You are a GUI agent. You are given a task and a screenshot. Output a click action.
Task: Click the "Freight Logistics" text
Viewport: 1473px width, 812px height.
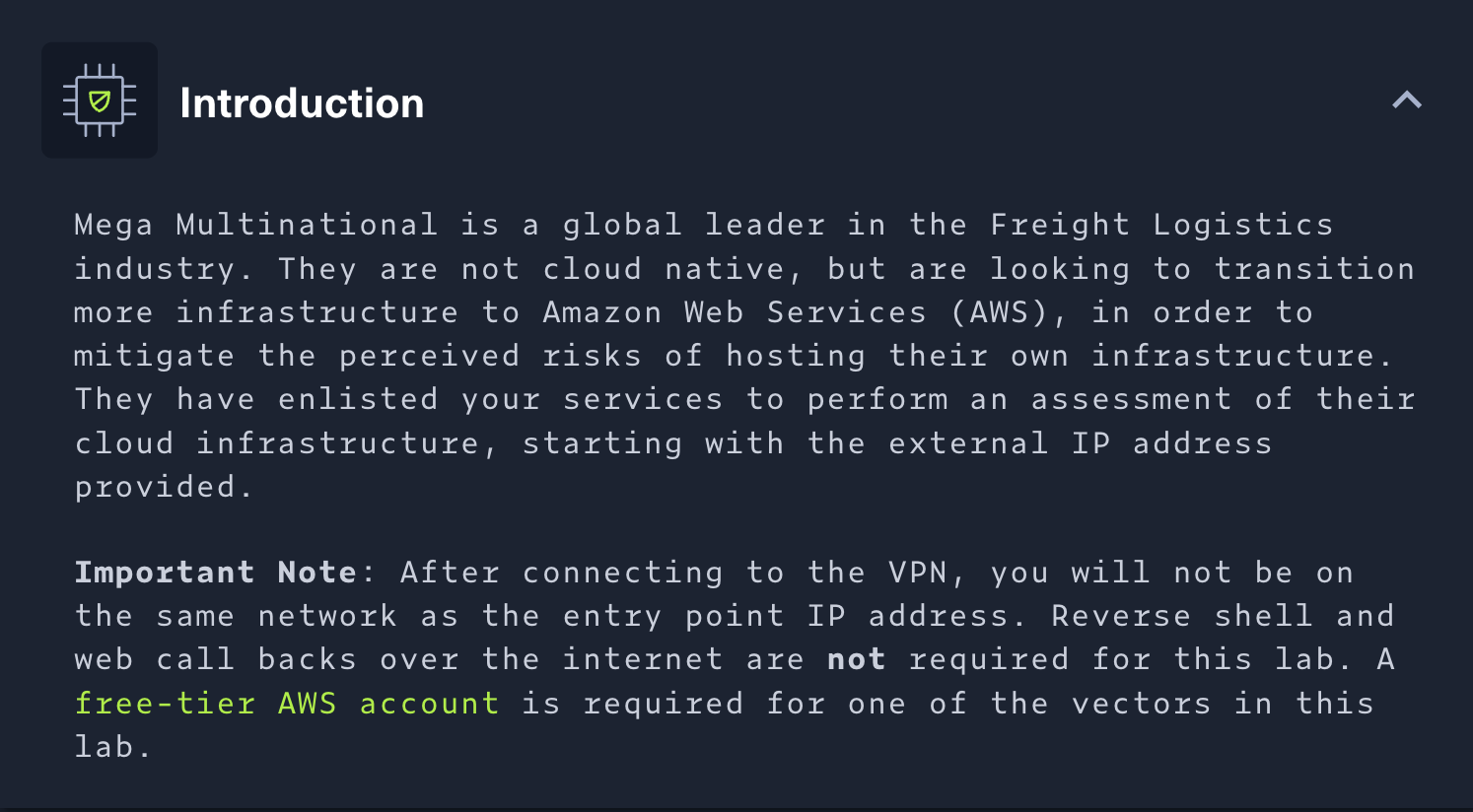pos(1160,225)
